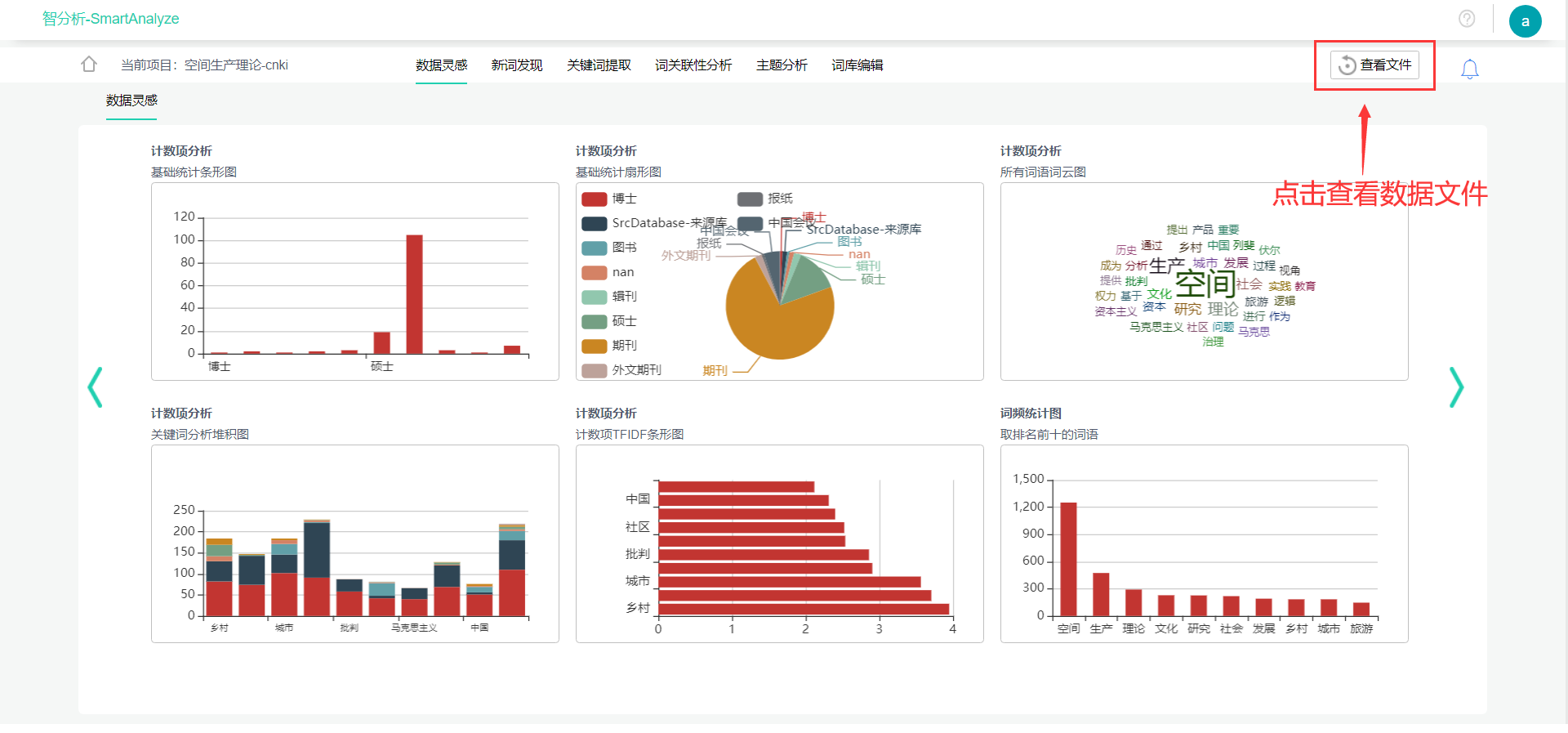Open the 词关联性分析 menu item
The image size is (1568, 733).
693,65
